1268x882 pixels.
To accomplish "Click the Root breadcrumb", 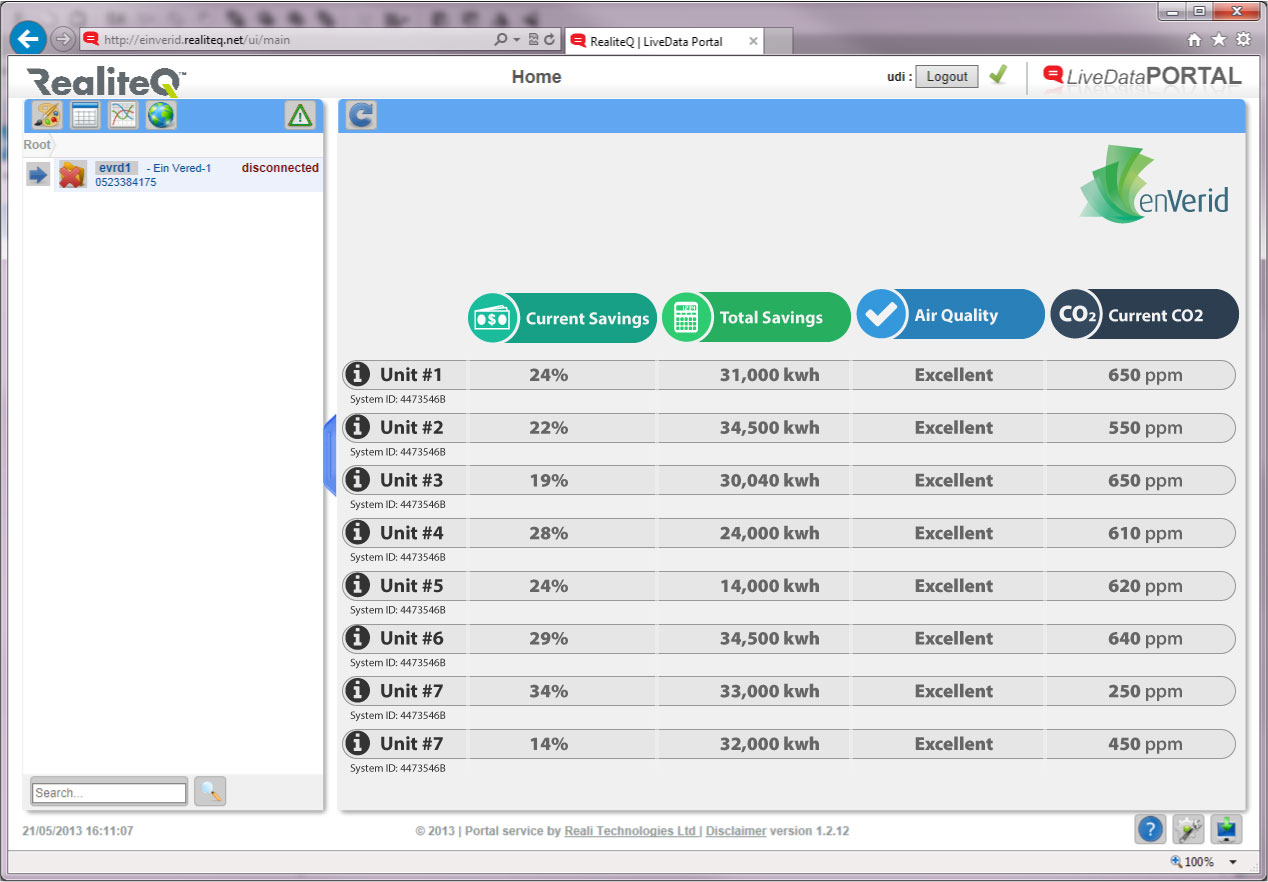I will 37,145.
